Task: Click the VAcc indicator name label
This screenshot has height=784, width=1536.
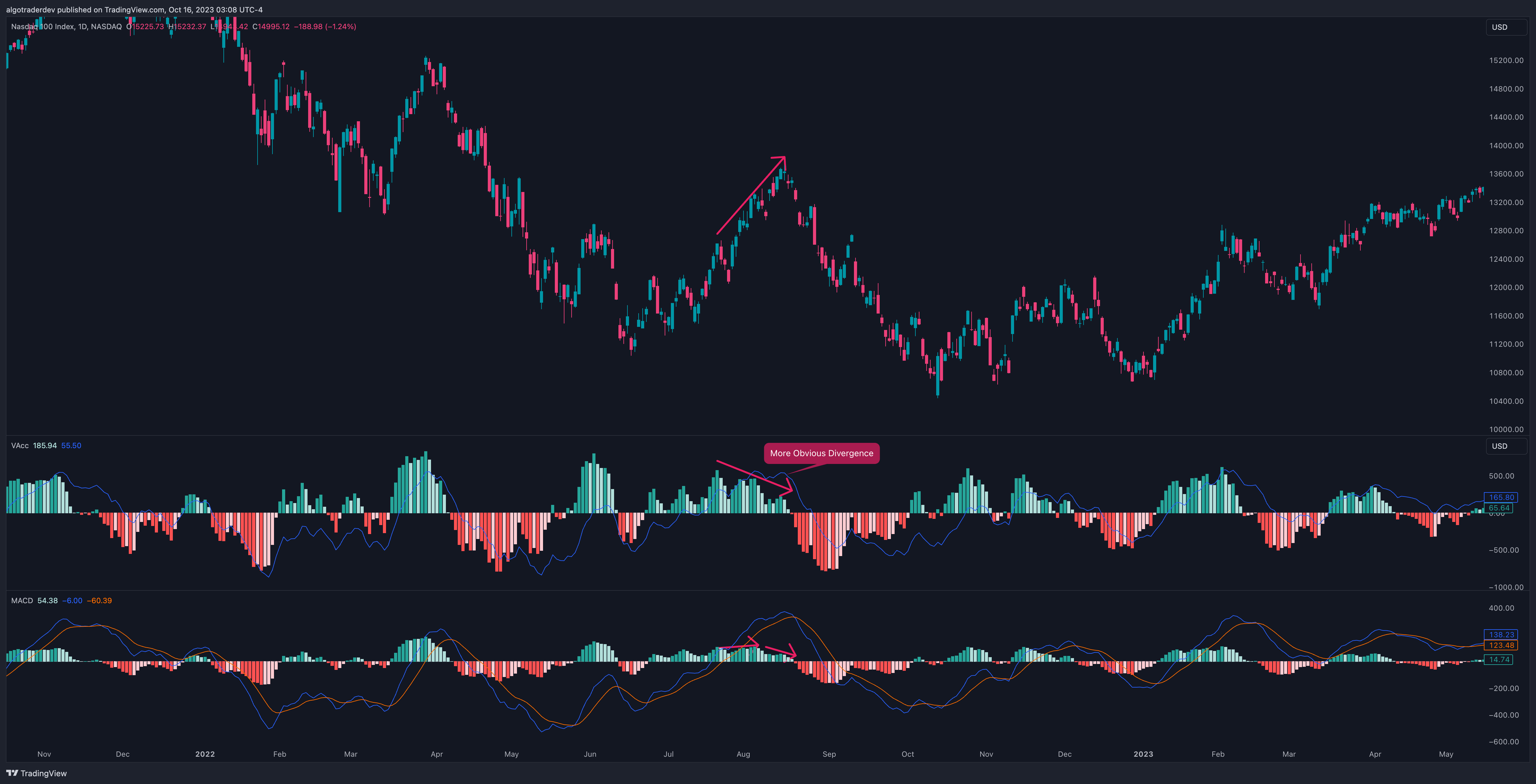Action: [20, 446]
